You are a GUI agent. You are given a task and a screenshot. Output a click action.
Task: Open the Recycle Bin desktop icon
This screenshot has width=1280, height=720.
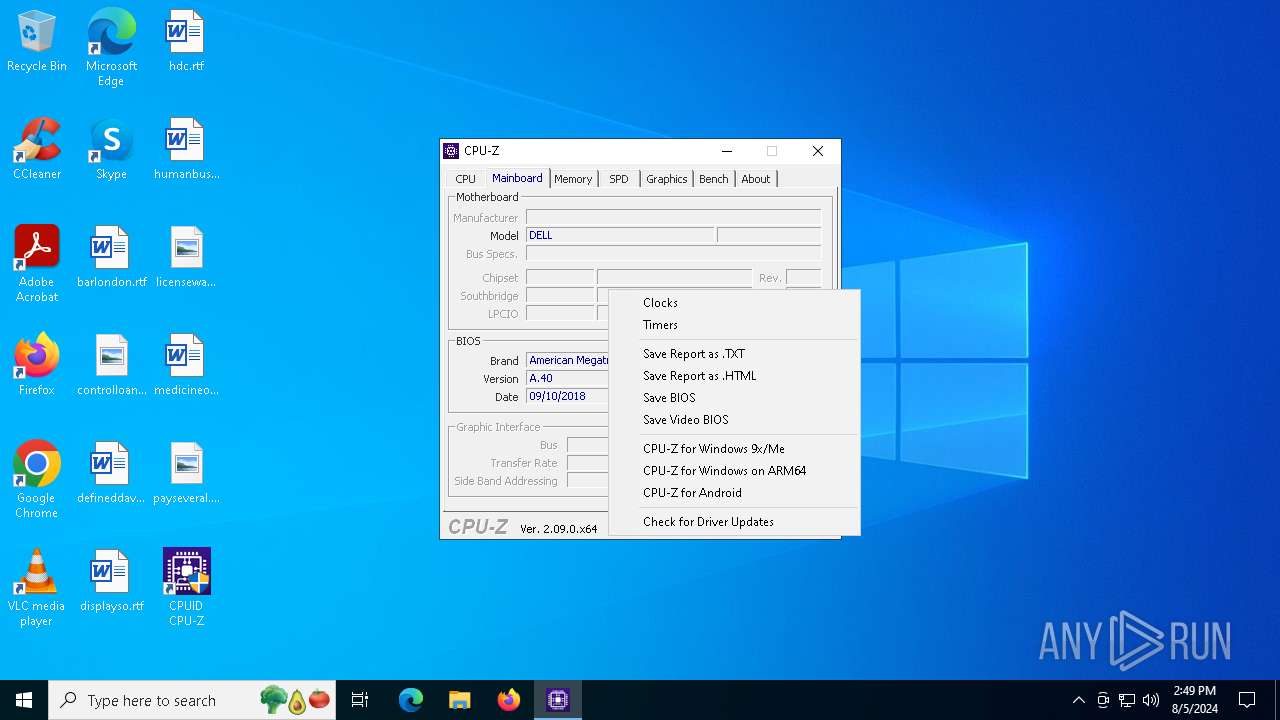tap(37, 41)
